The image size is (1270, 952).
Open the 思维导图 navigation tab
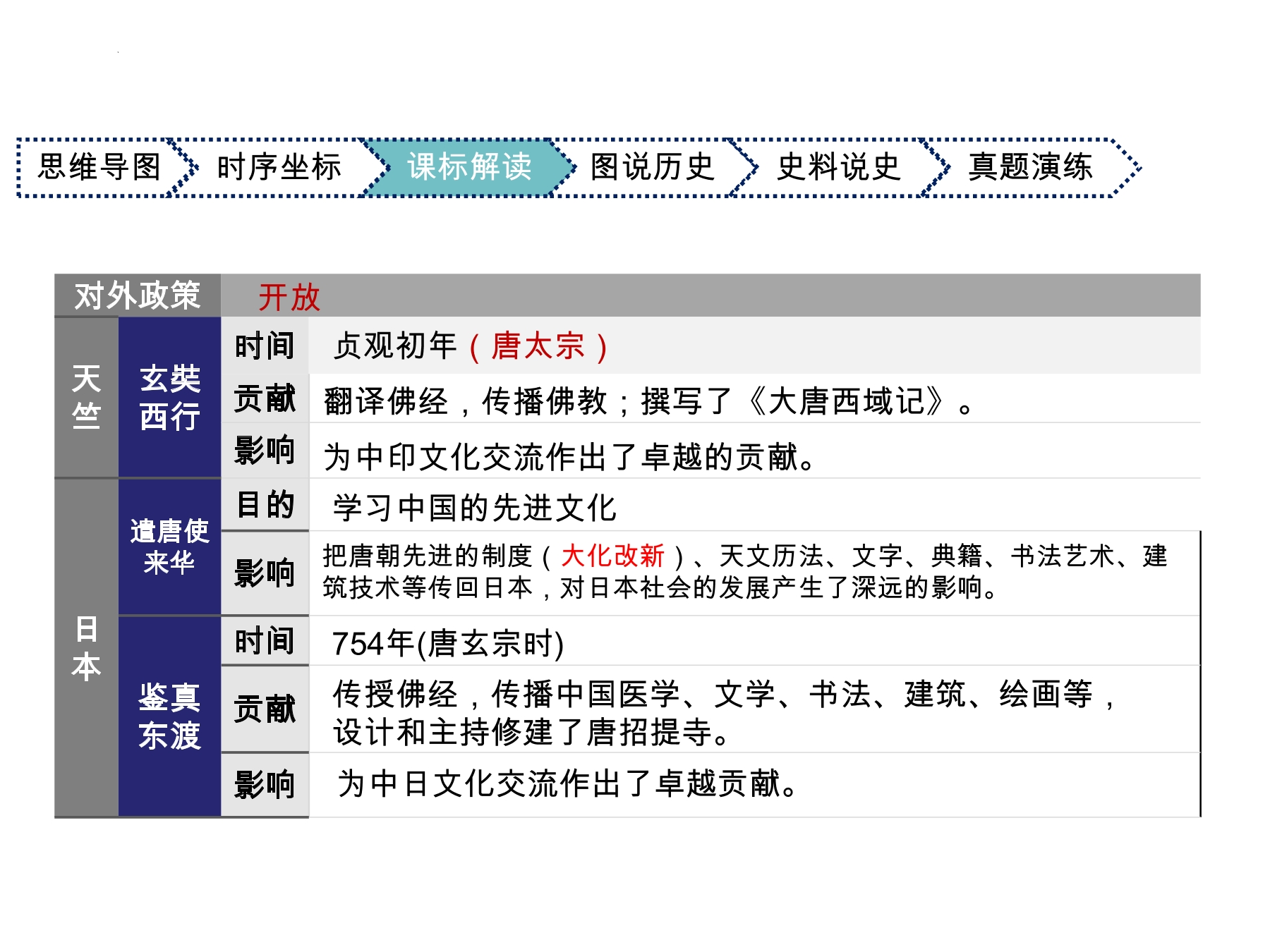point(99,167)
